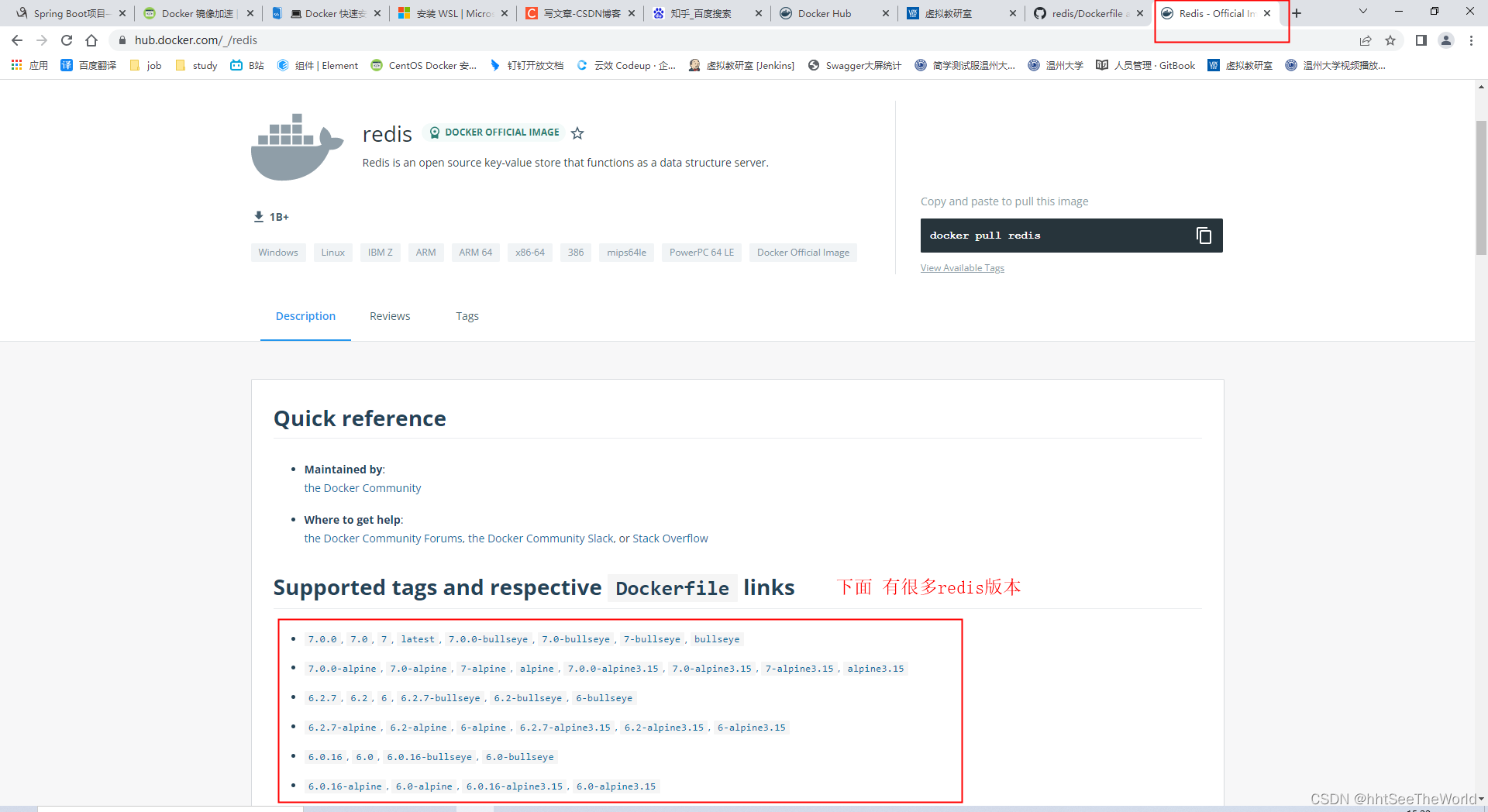The height and width of the screenshot is (812, 1488).
Task: Open the Docker Community Forums link
Action: click(x=383, y=538)
